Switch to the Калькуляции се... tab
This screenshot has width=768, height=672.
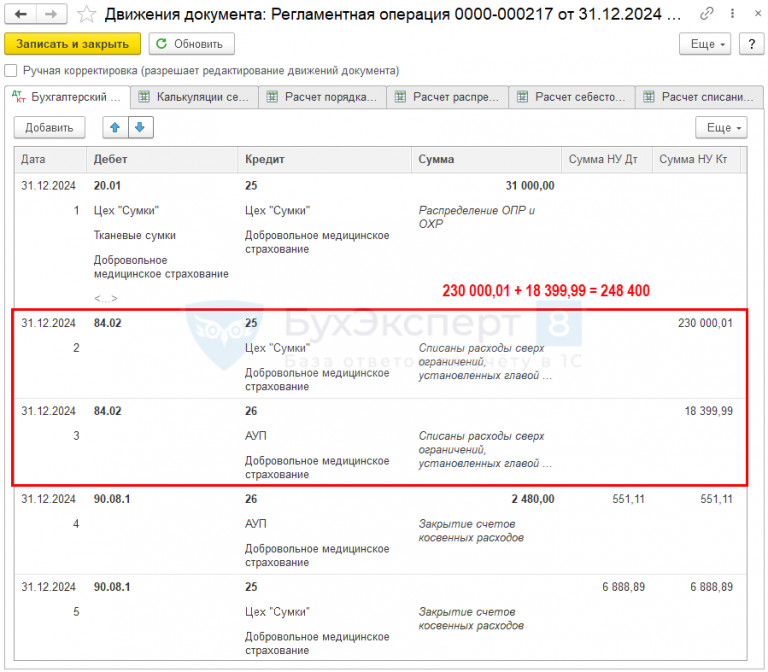194,97
